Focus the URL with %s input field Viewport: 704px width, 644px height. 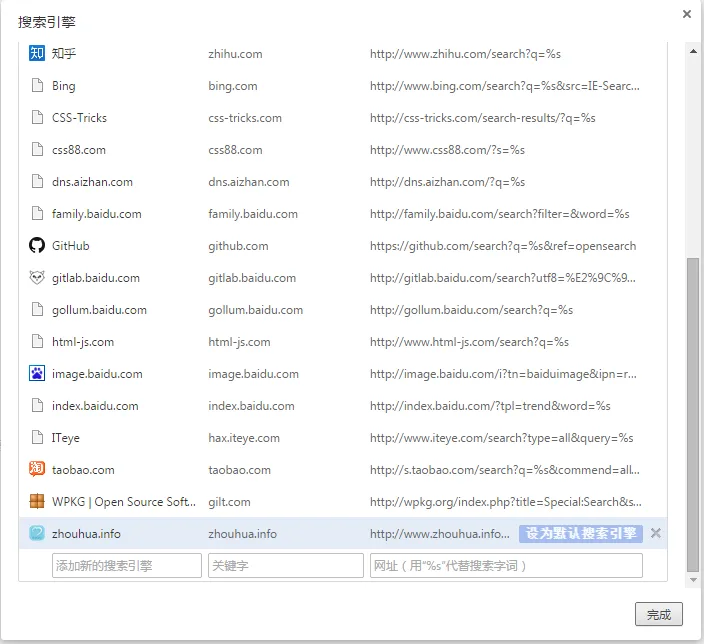(506, 565)
